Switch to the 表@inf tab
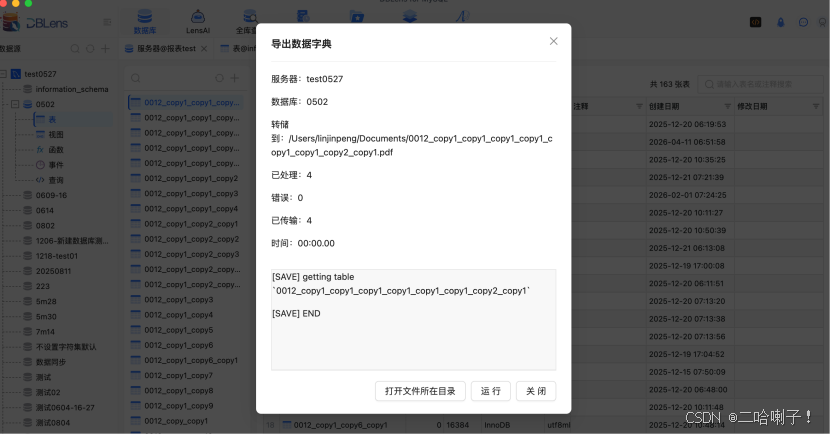The width and height of the screenshot is (830, 434). tap(239, 49)
